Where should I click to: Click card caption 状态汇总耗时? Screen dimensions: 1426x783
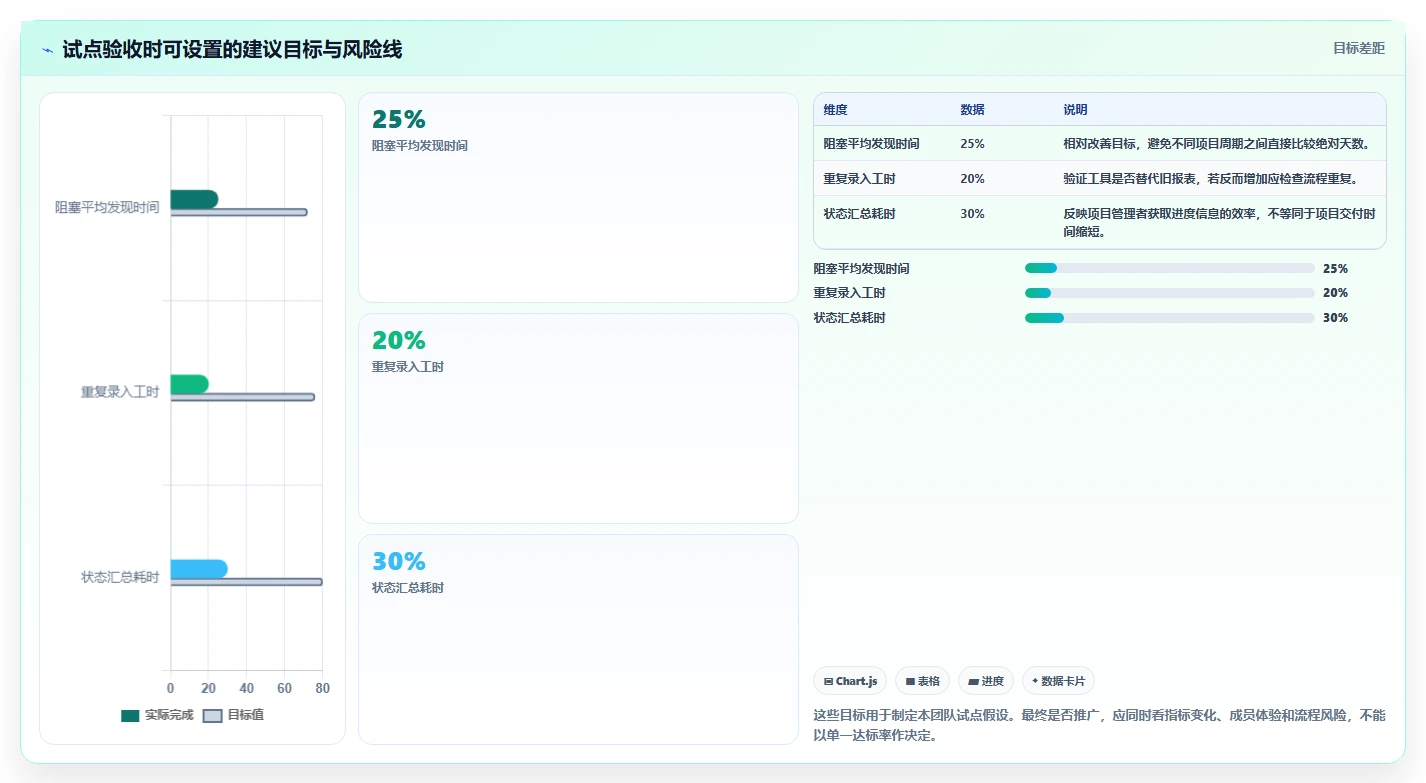click(x=408, y=588)
